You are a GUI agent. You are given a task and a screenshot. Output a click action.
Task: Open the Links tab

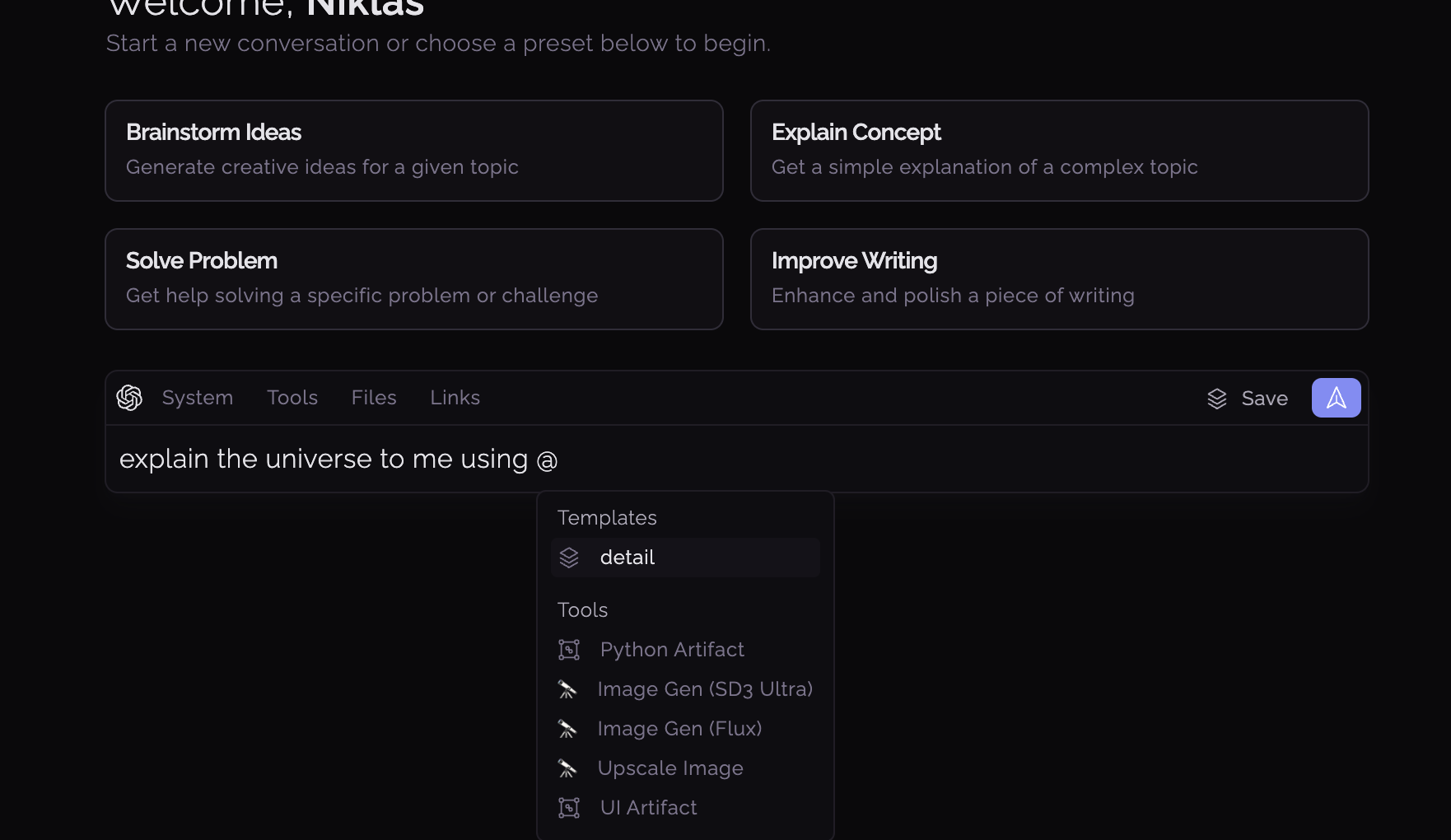click(455, 398)
